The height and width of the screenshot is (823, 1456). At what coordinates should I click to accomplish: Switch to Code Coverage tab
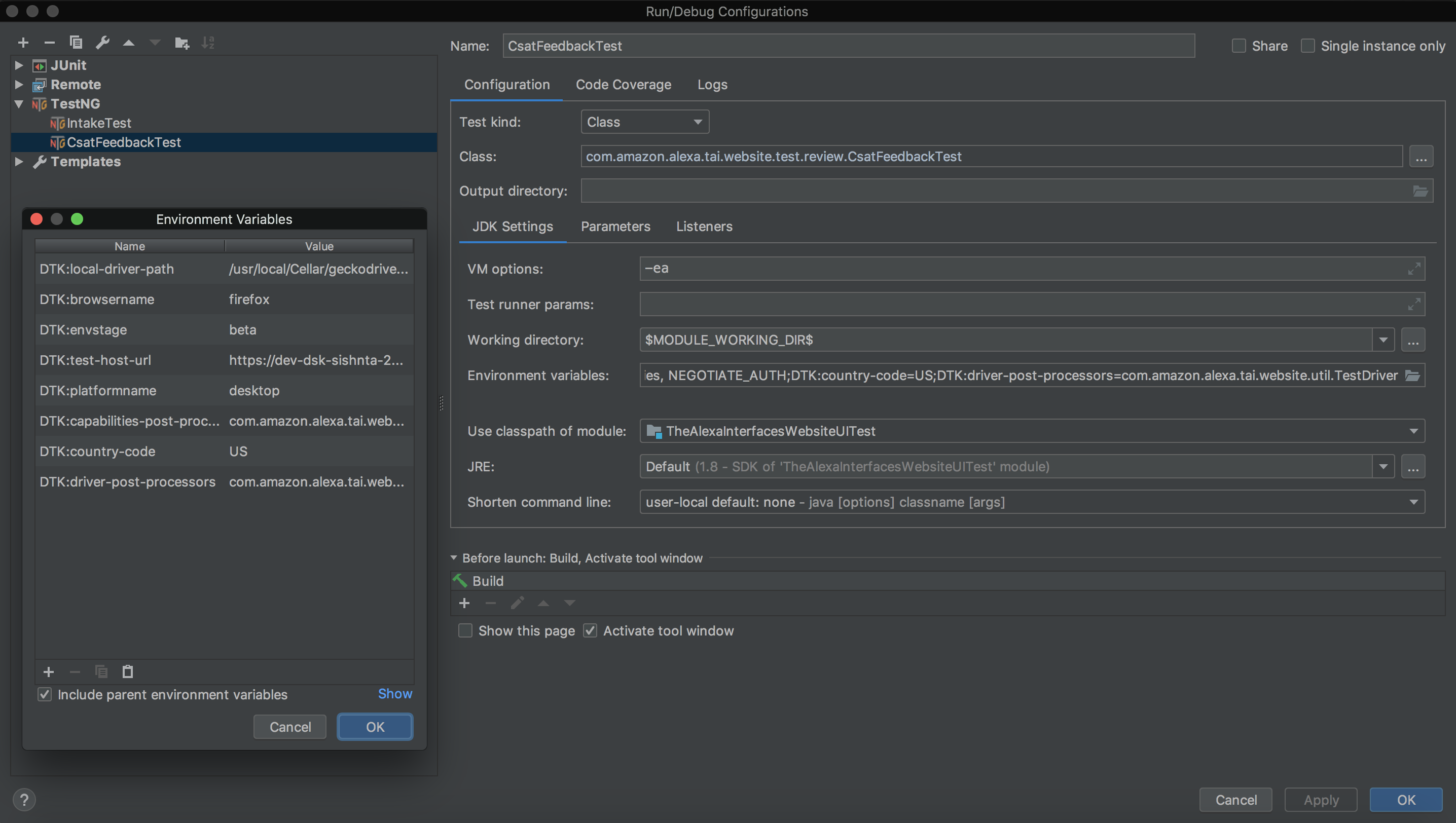[x=623, y=85]
